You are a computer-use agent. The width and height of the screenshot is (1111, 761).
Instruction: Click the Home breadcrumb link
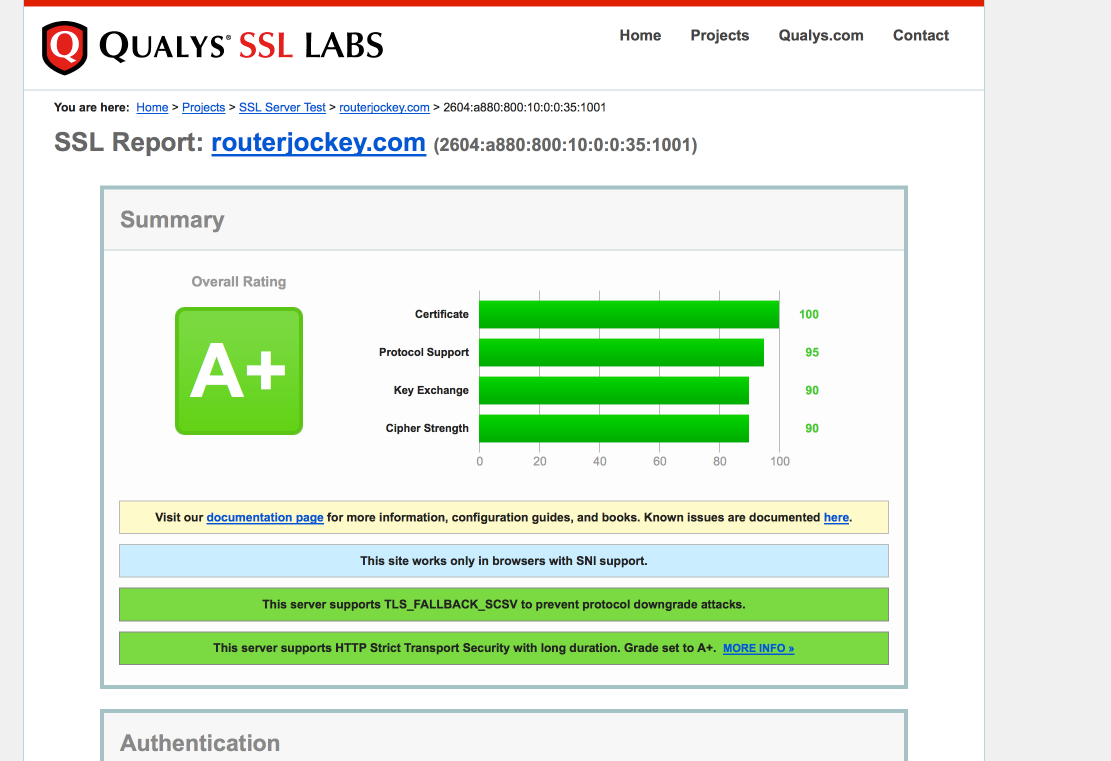click(152, 107)
